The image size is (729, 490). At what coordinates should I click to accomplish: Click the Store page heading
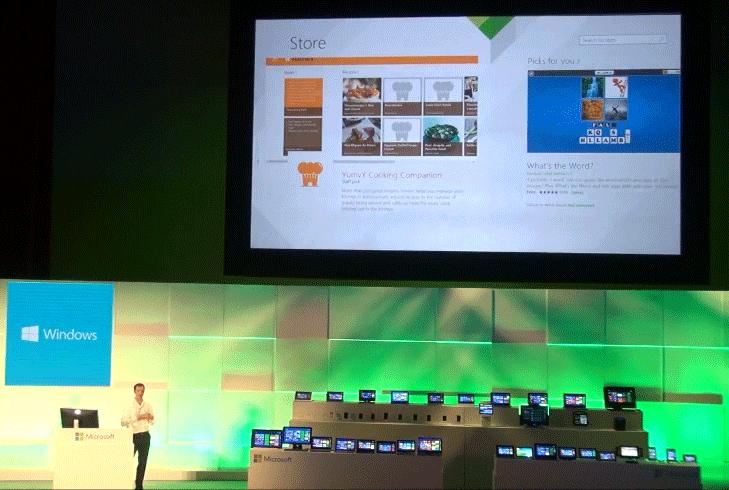pos(307,44)
